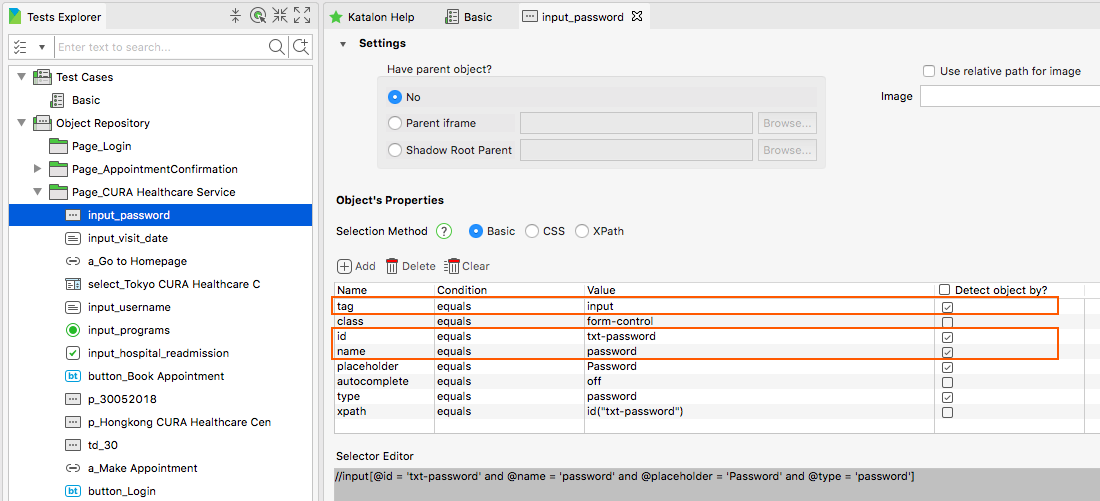
Task: Click the Selection Method help question icon
Action: pos(443,231)
